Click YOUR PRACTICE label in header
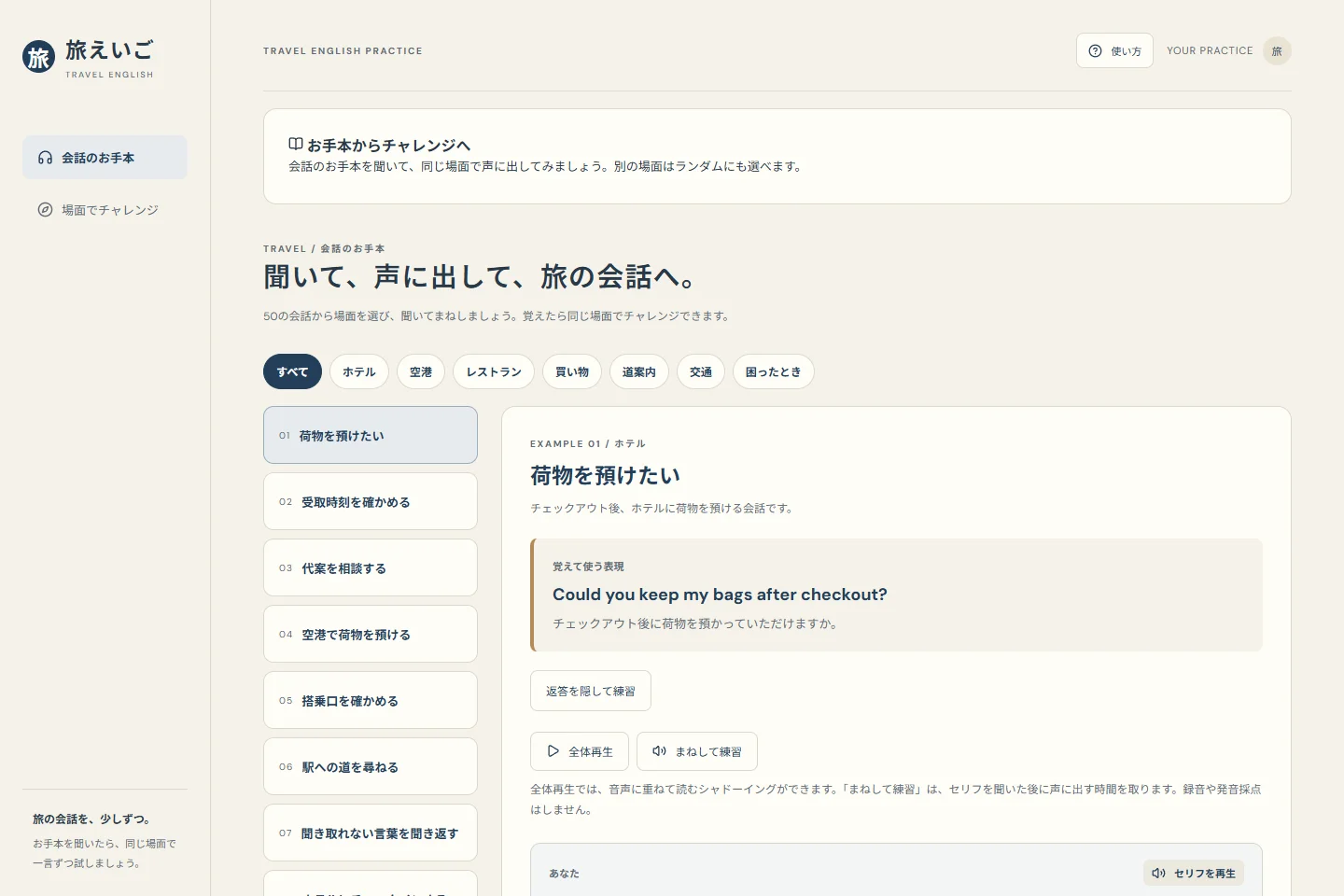This screenshot has height=896, width=1344. point(1210,50)
